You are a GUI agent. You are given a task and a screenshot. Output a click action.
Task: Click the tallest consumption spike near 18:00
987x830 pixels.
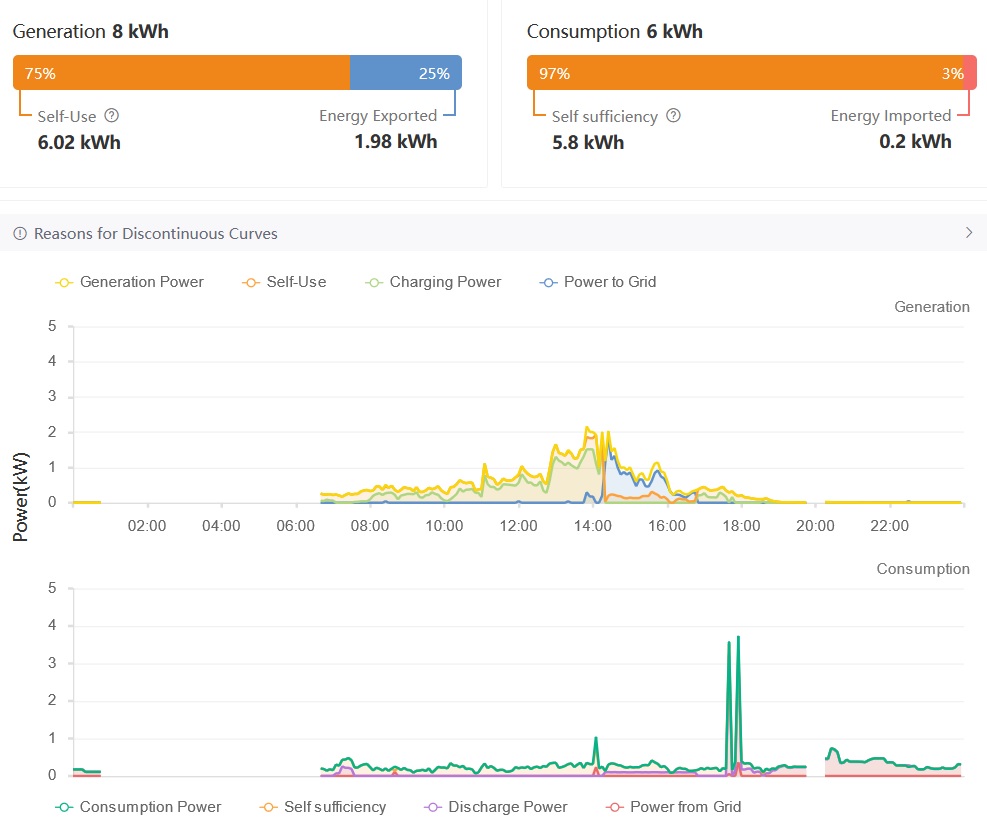pos(738,637)
